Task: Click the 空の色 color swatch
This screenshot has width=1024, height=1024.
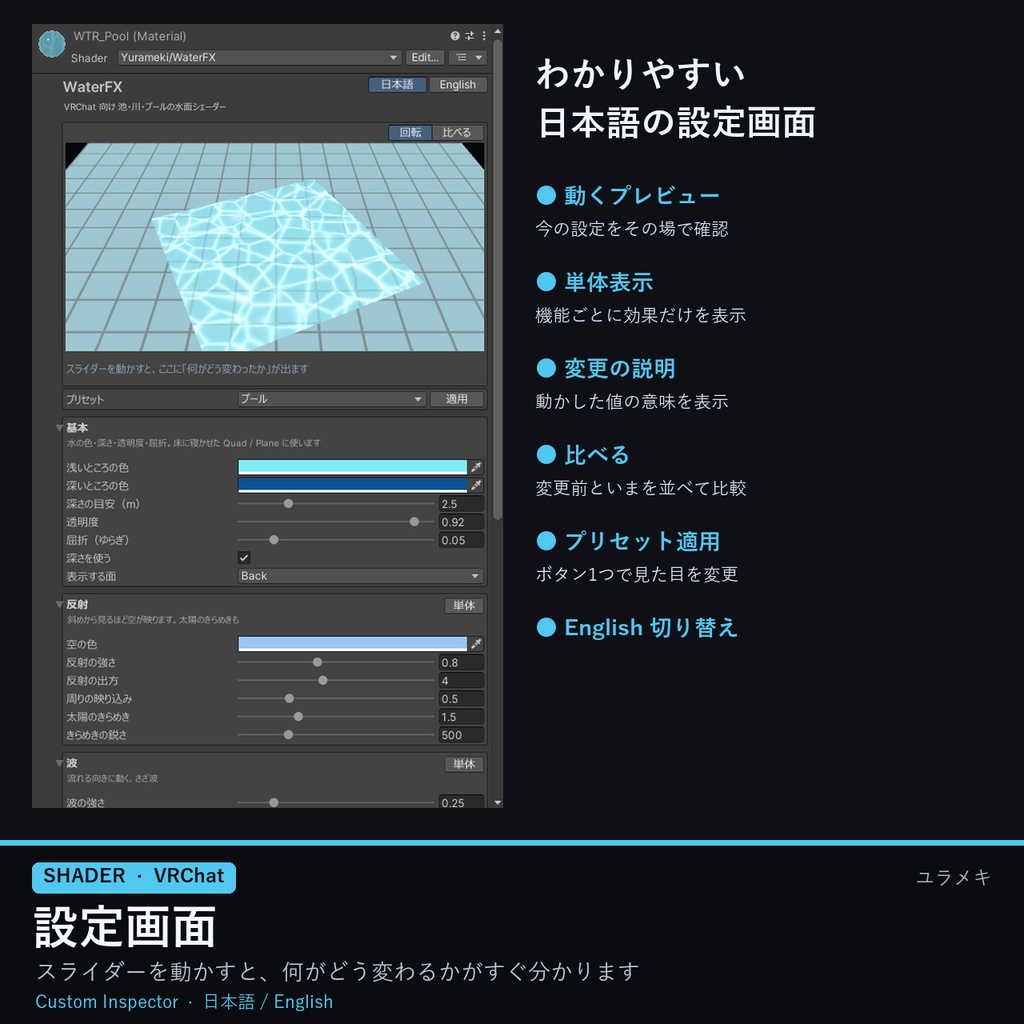Action: point(353,644)
